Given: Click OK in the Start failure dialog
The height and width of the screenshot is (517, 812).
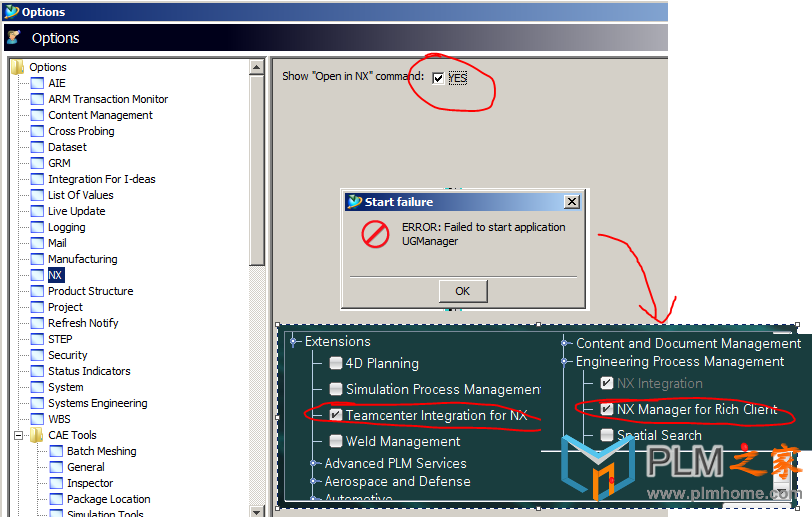Looking at the screenshot, I should click(463, 291).
